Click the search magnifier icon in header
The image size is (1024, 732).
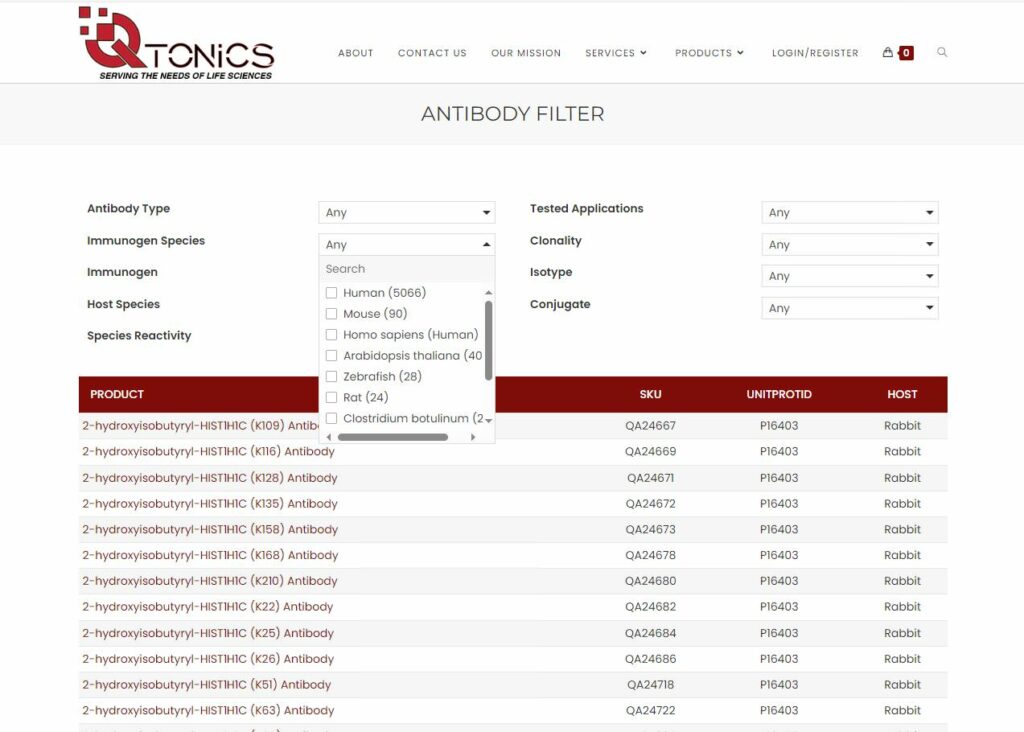[x=942, y=53]
